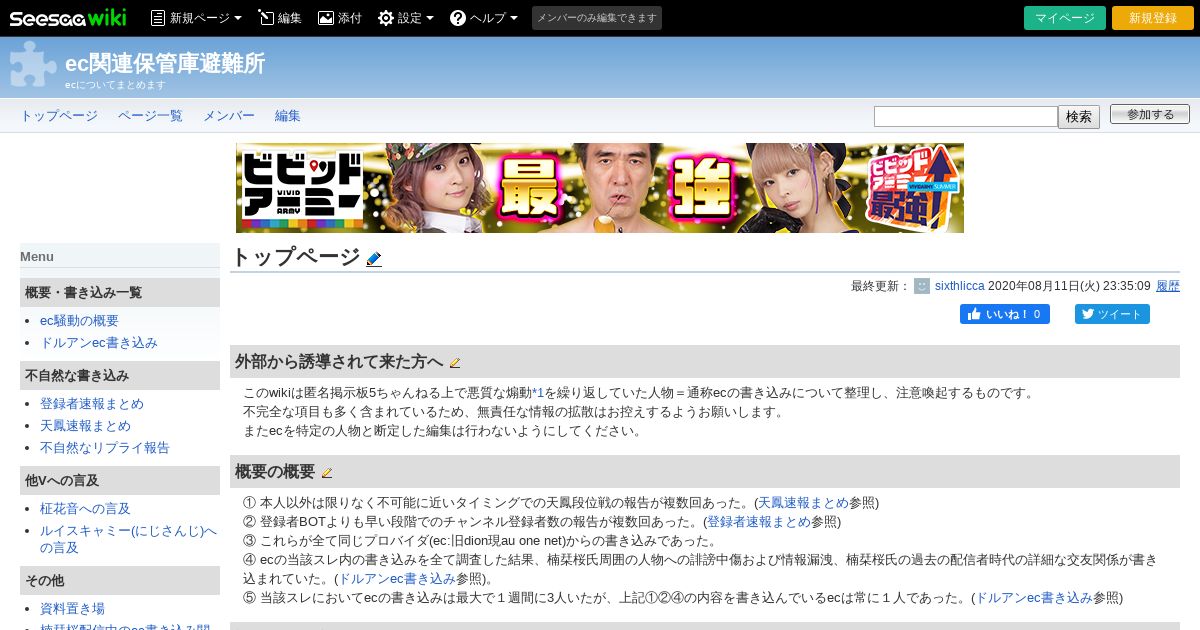Click the 新規登録 button

point(1153,18)
